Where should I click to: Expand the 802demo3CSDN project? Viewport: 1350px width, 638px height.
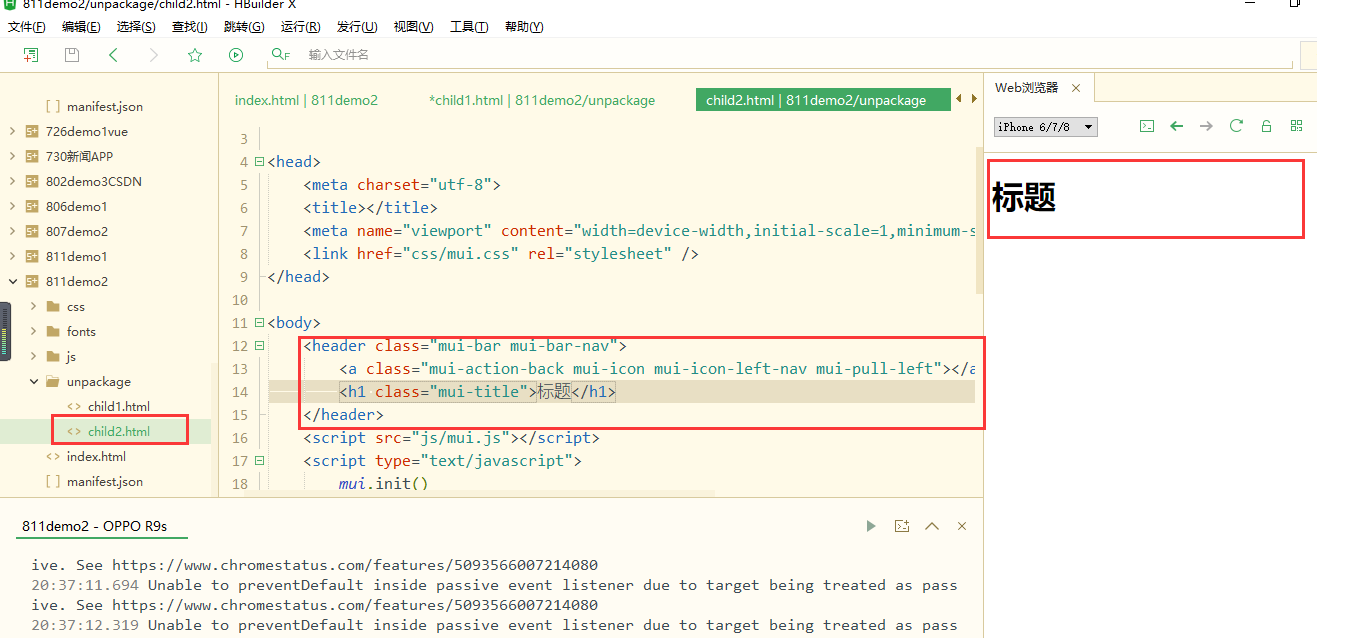click(x=11, y=181)
